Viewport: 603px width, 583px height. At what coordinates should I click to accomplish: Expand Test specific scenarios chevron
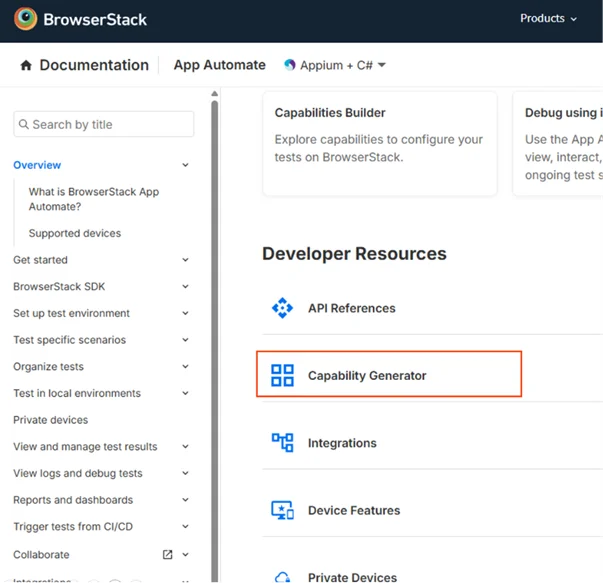[x=185, y=340]
